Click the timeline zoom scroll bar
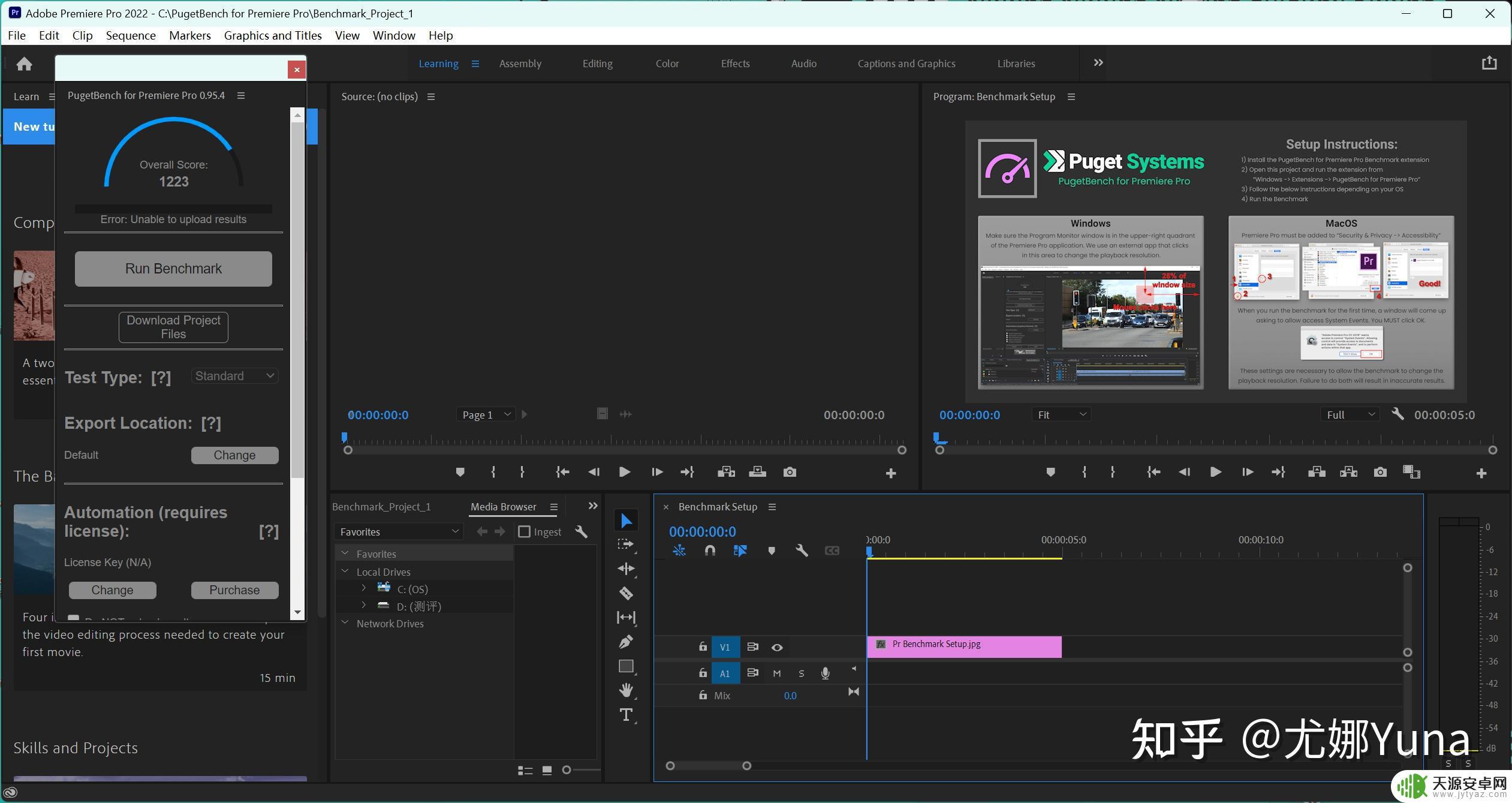The image size is (1512, 803). pyautogui.click(x=708, y=766)
